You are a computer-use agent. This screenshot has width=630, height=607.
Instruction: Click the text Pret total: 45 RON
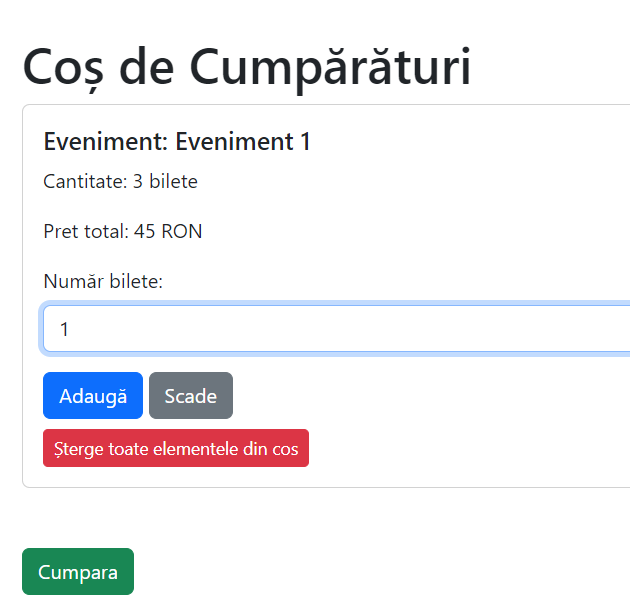click(x=123, y=231)
